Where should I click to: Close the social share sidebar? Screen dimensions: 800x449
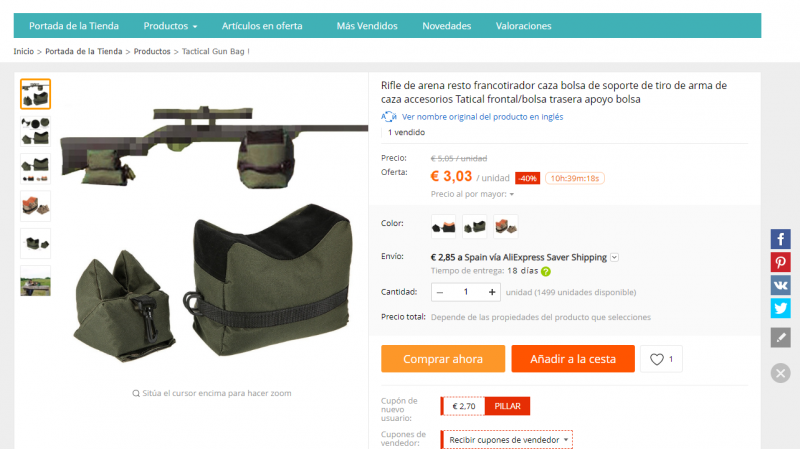tap(780, 373)
